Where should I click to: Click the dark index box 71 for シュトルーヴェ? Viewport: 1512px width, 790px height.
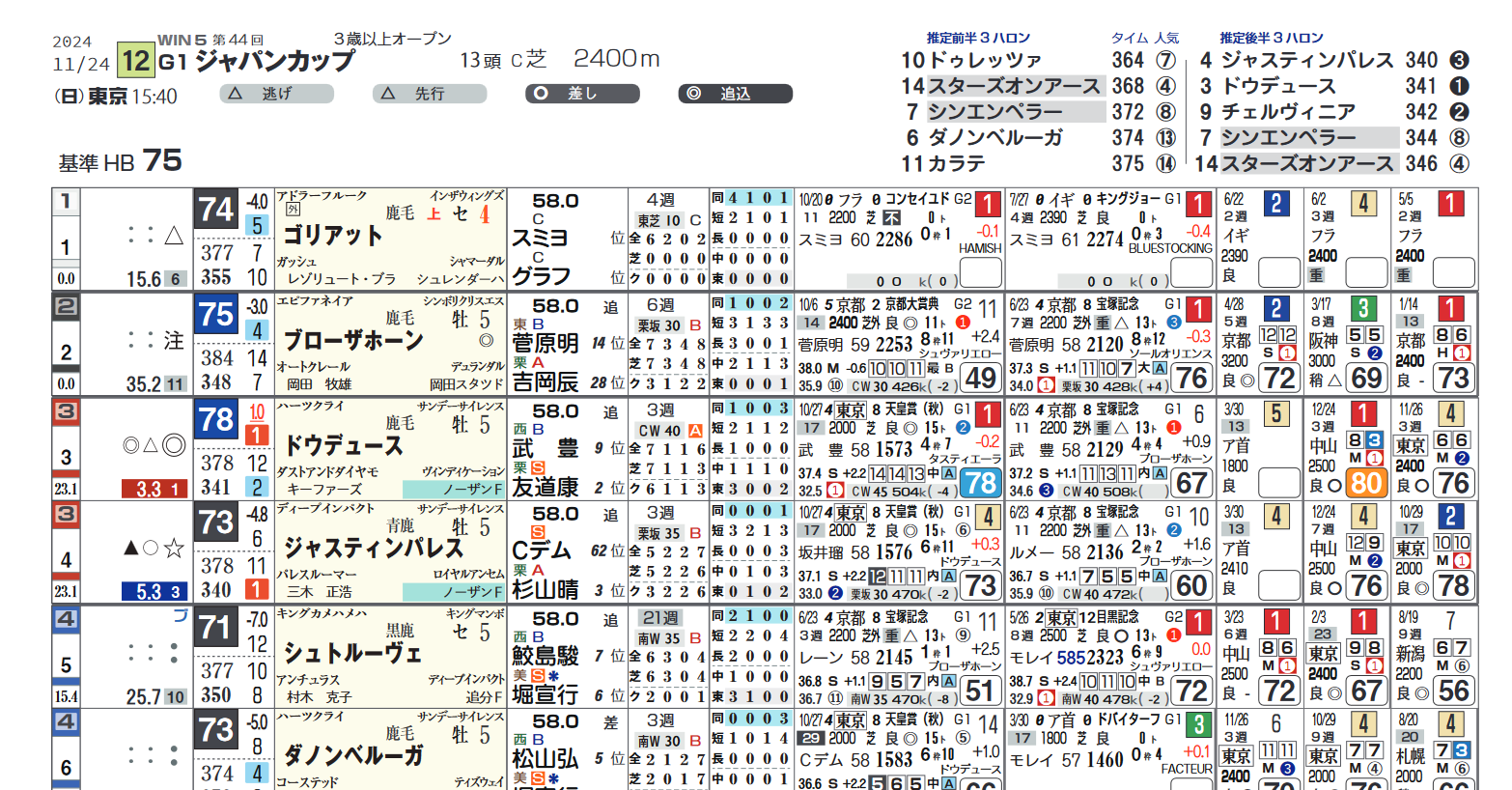pyautogui.click(x=216, y=628)
